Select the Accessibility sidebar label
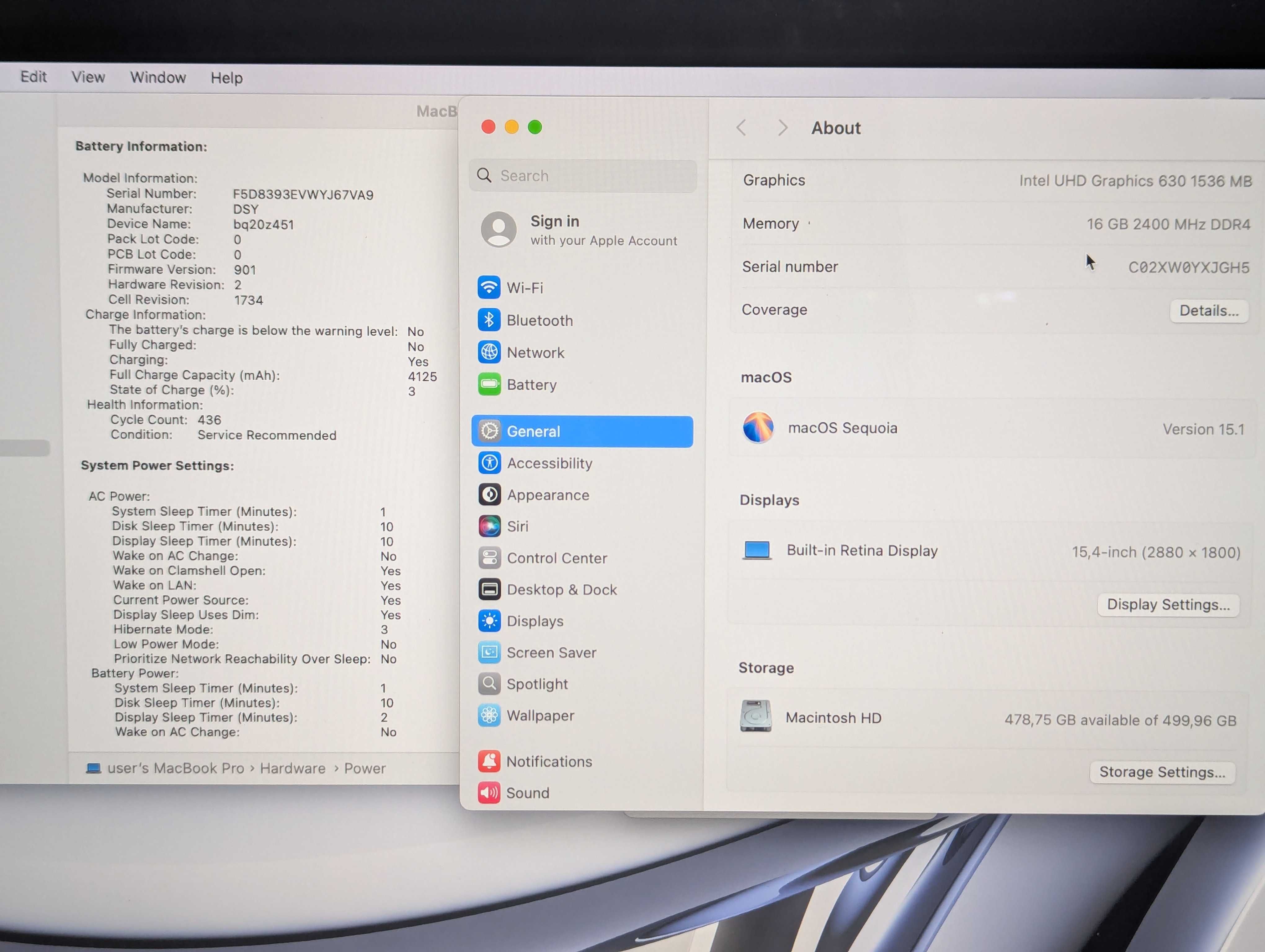Viewport: 1265px width, 952px height. (x=550, y=463)
